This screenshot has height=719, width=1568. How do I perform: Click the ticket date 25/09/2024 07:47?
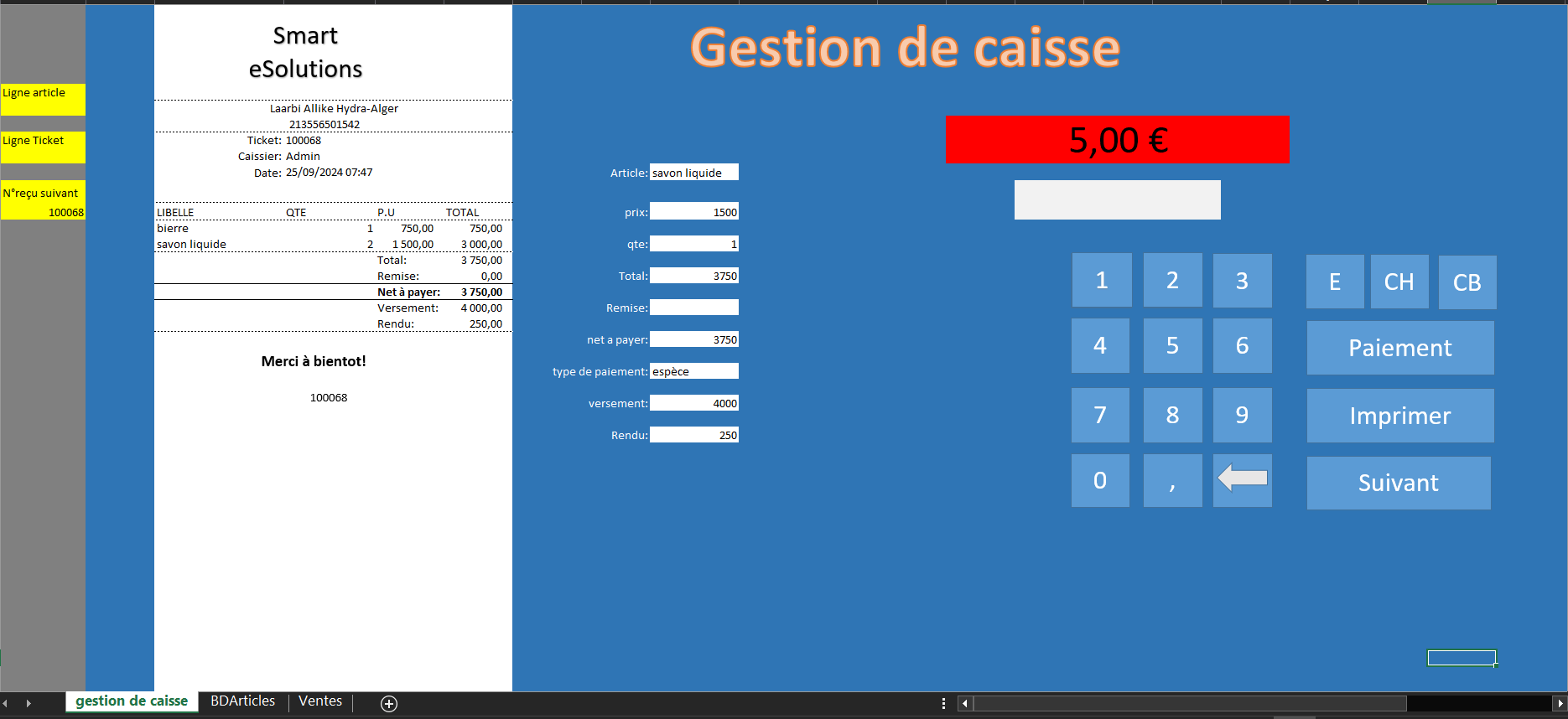coord(329,173)
